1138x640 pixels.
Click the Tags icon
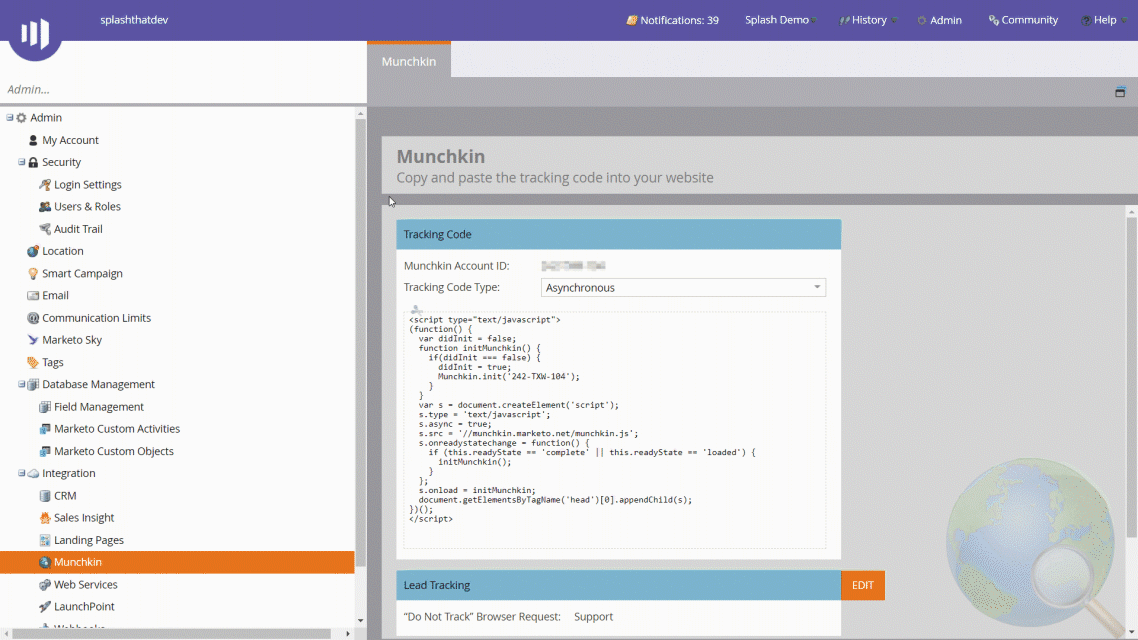(33, 362)
